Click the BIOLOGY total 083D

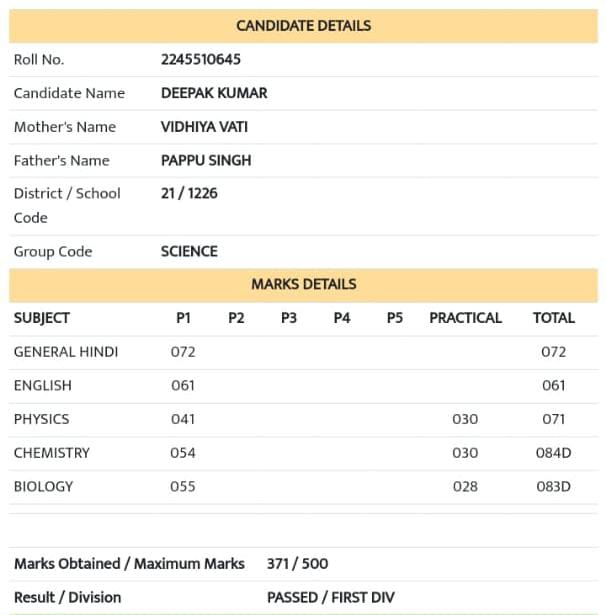[553, 487]
